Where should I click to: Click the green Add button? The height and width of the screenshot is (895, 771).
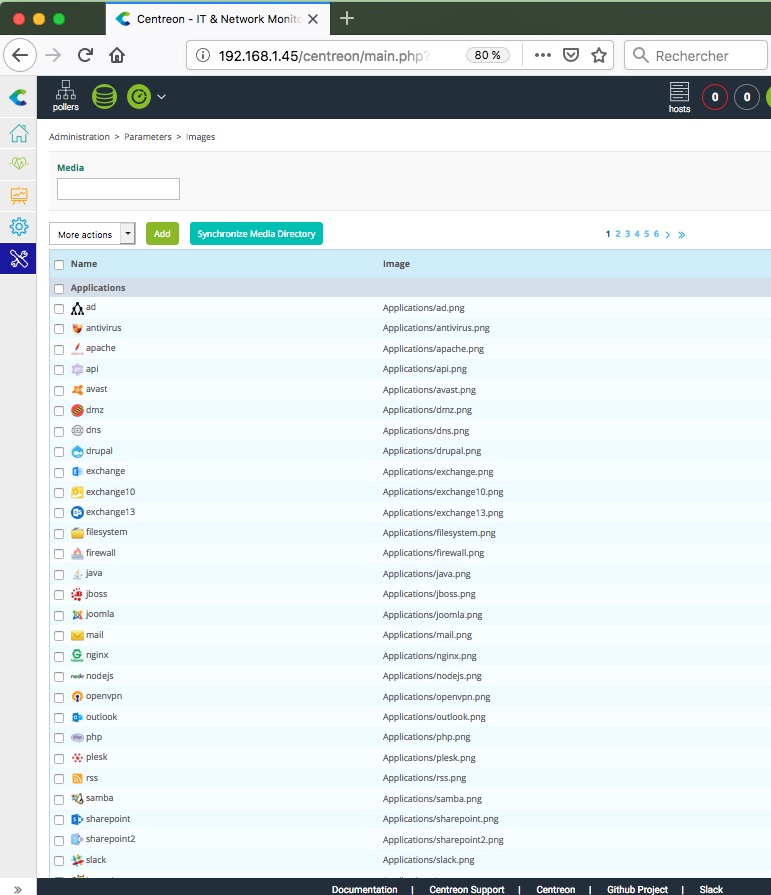(162, 234)
